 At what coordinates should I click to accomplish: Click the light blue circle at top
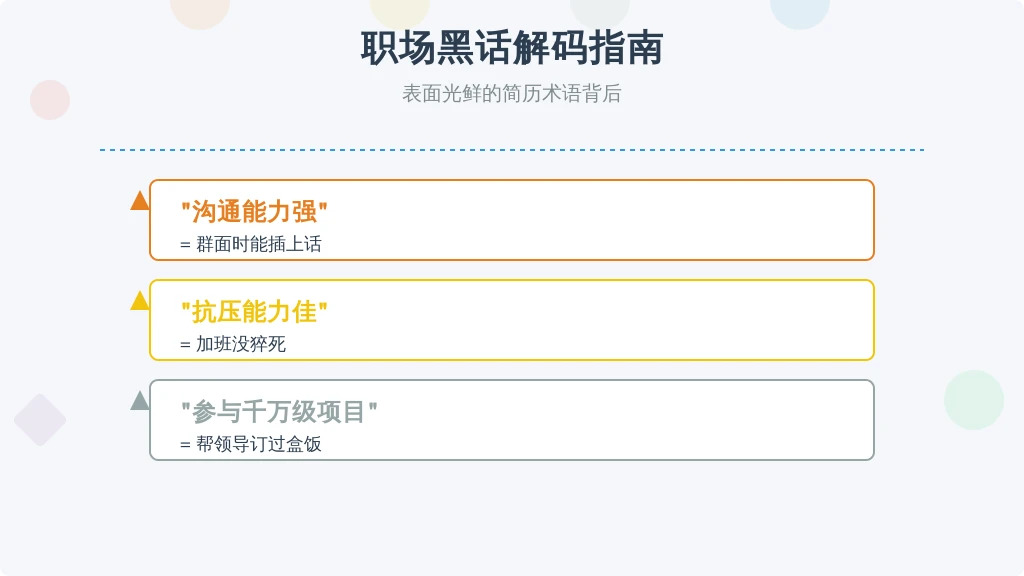click(799, 10)
